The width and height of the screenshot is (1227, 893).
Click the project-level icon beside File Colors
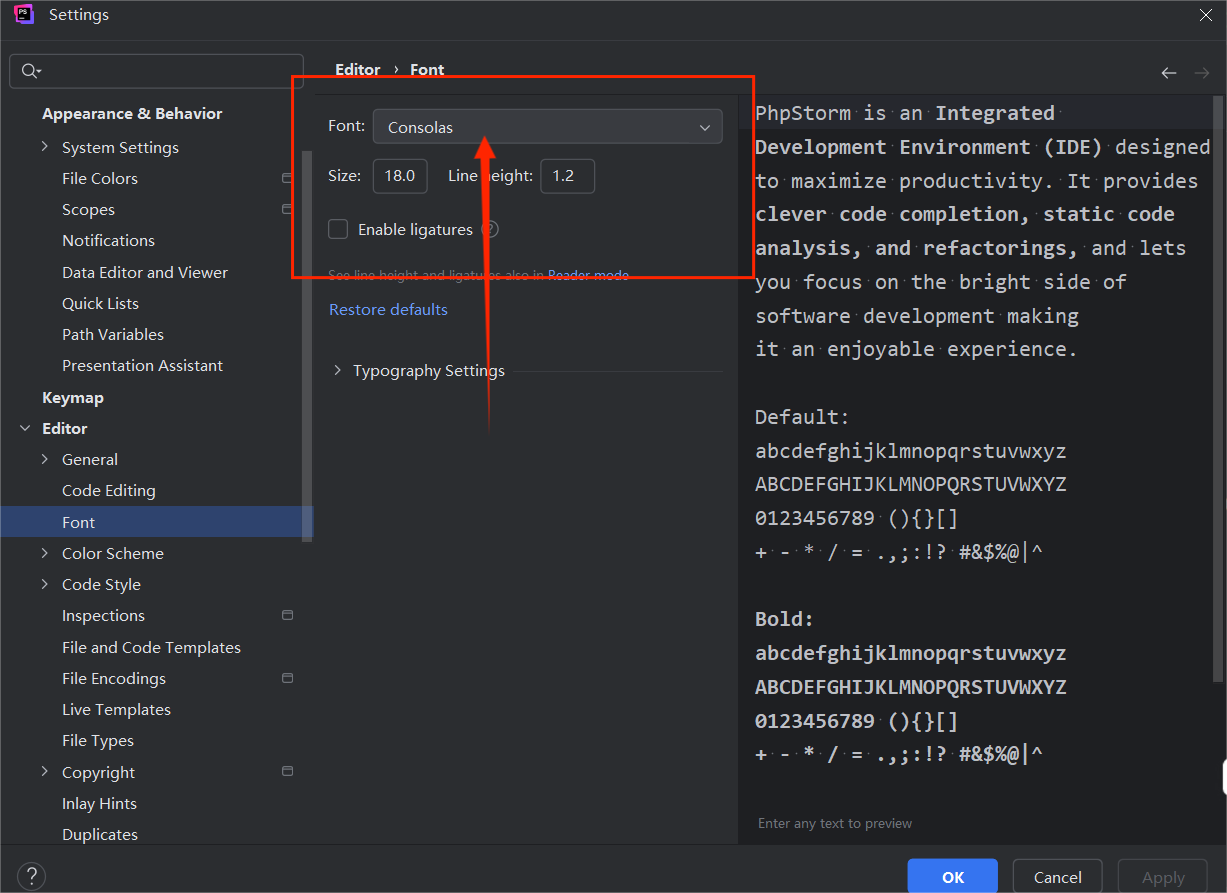pos(287,178)
